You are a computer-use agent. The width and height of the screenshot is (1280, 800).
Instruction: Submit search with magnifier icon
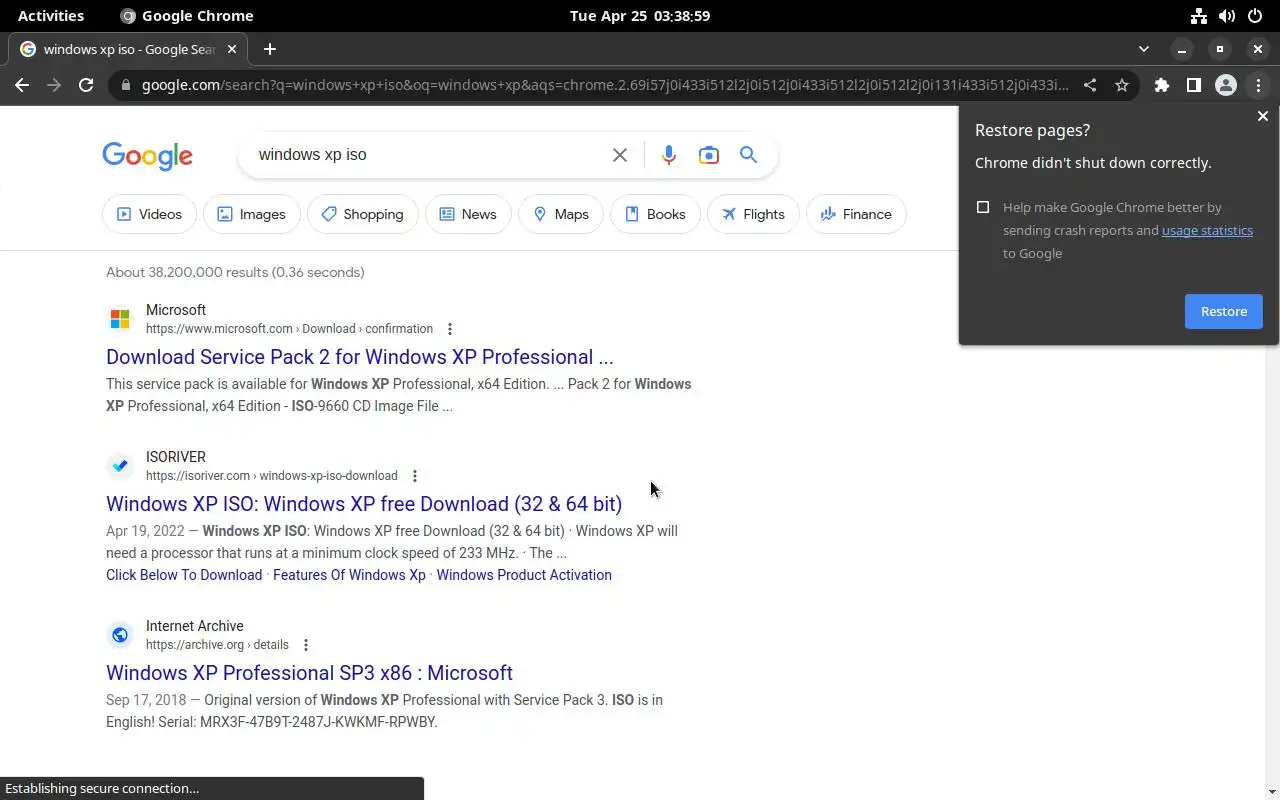[748, 155]
